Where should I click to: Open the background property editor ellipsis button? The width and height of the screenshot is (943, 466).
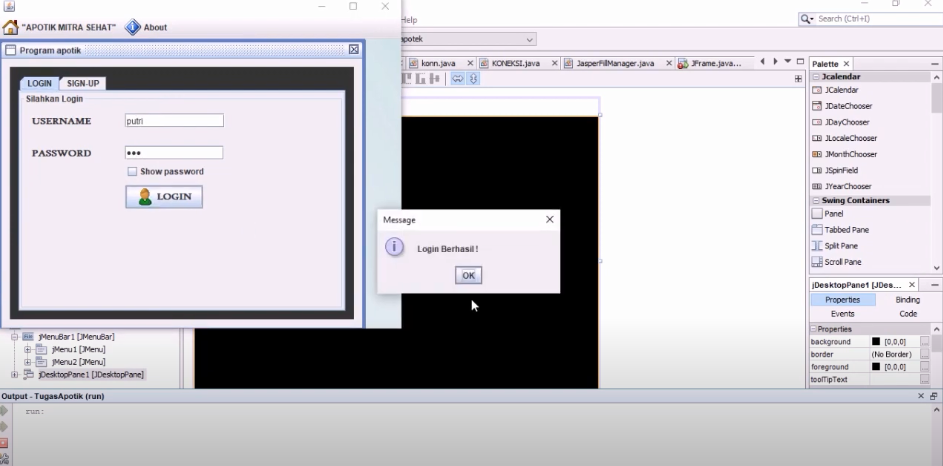tap(924, 342)
